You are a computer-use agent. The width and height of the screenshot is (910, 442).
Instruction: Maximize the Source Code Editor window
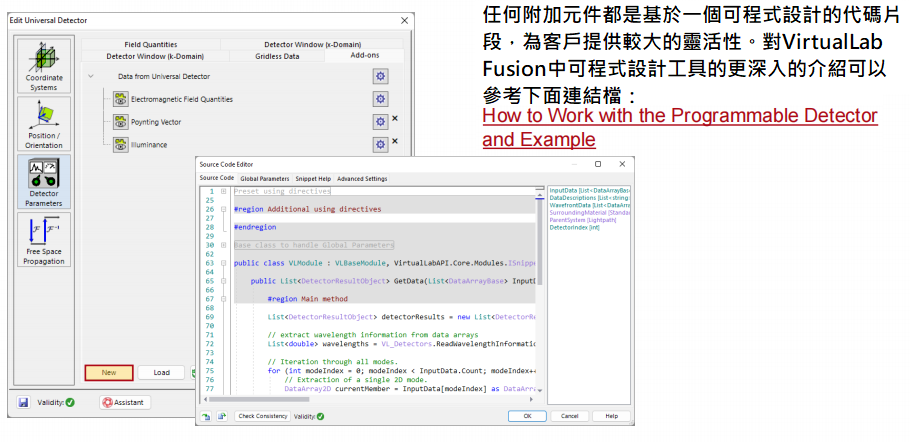pyautogui.click(x=598, y=164)
